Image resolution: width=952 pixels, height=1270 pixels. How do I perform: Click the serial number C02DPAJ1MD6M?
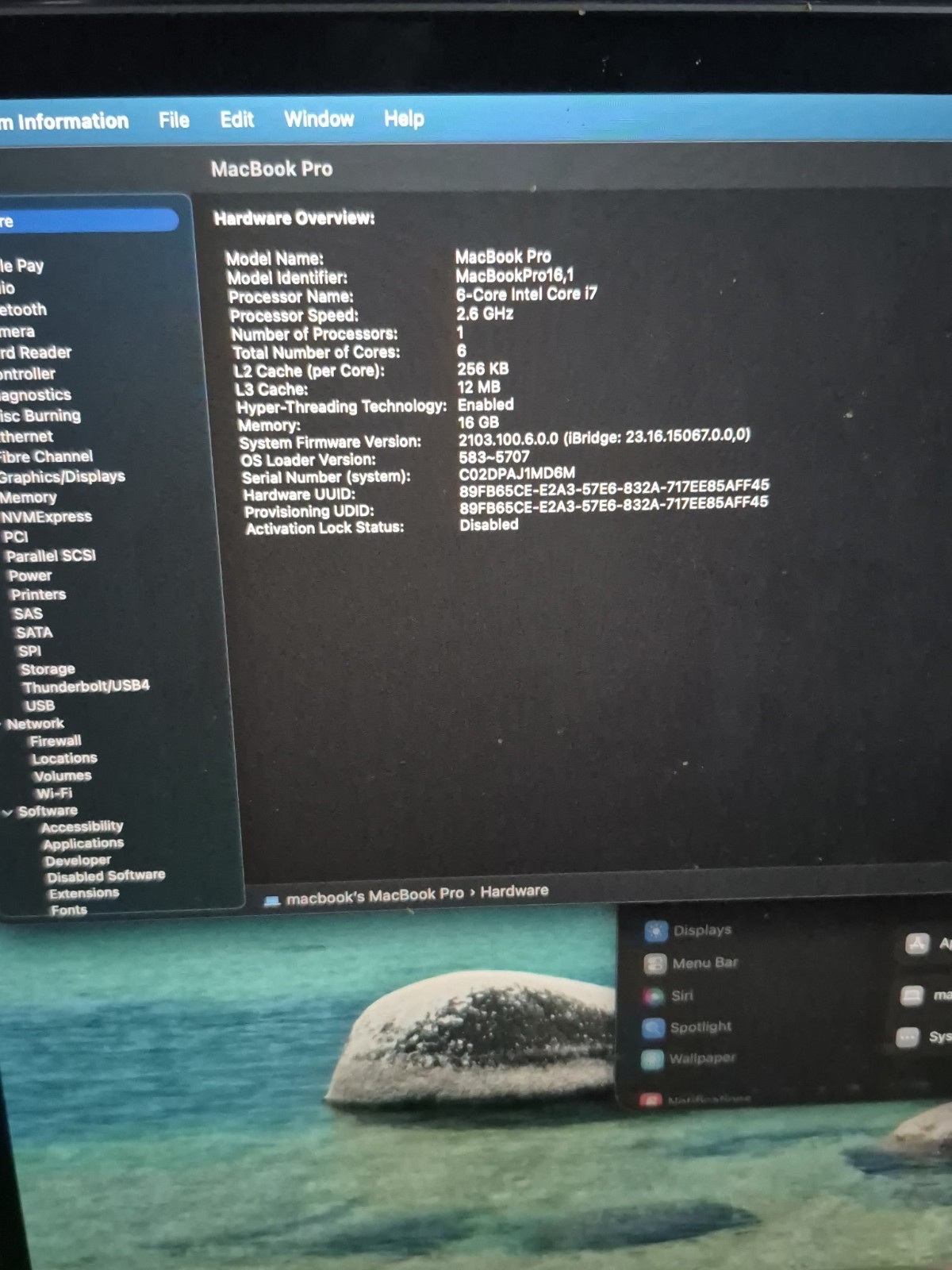coord(516,474)
